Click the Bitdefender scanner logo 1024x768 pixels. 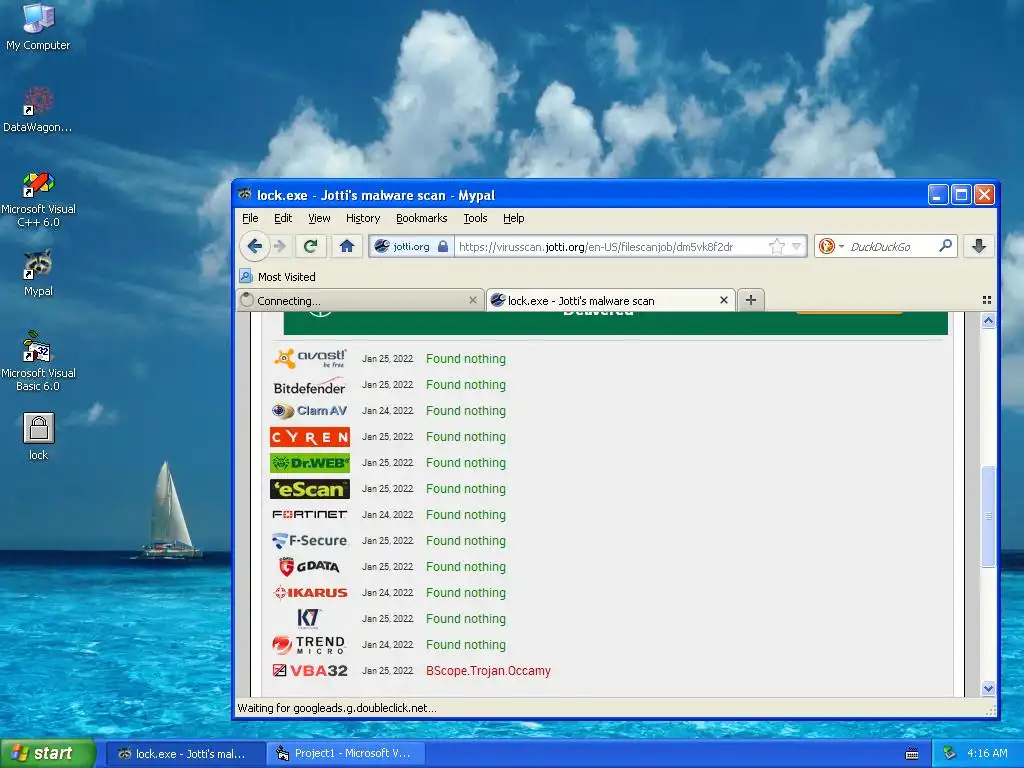pyautogui.click(x=310, y=387)
